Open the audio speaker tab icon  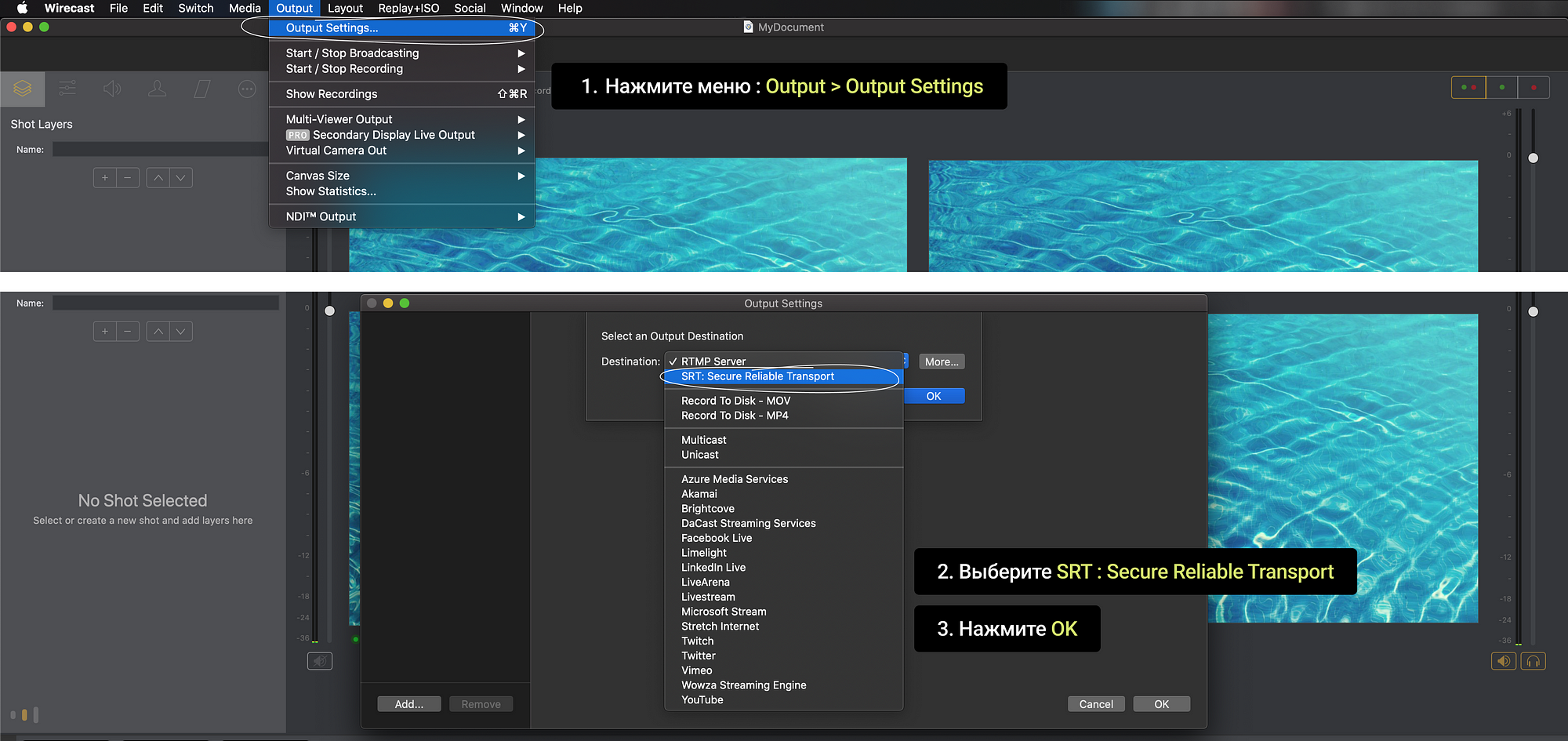(112, 89)
